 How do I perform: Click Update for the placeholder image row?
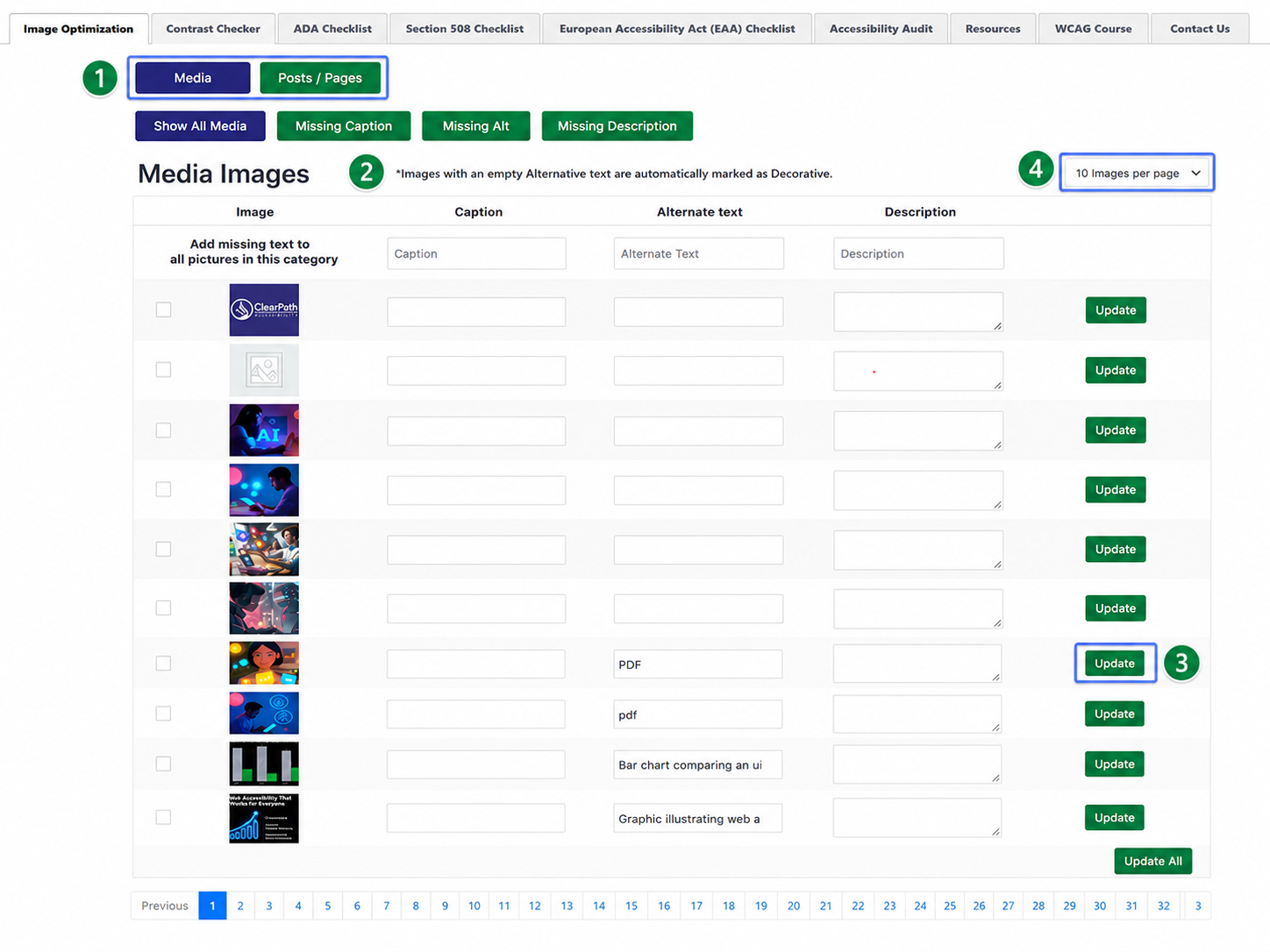[1116, 370]
